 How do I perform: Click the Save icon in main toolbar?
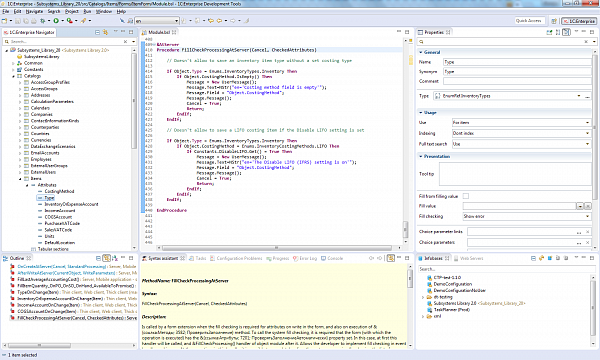click(x=18, y=21)
